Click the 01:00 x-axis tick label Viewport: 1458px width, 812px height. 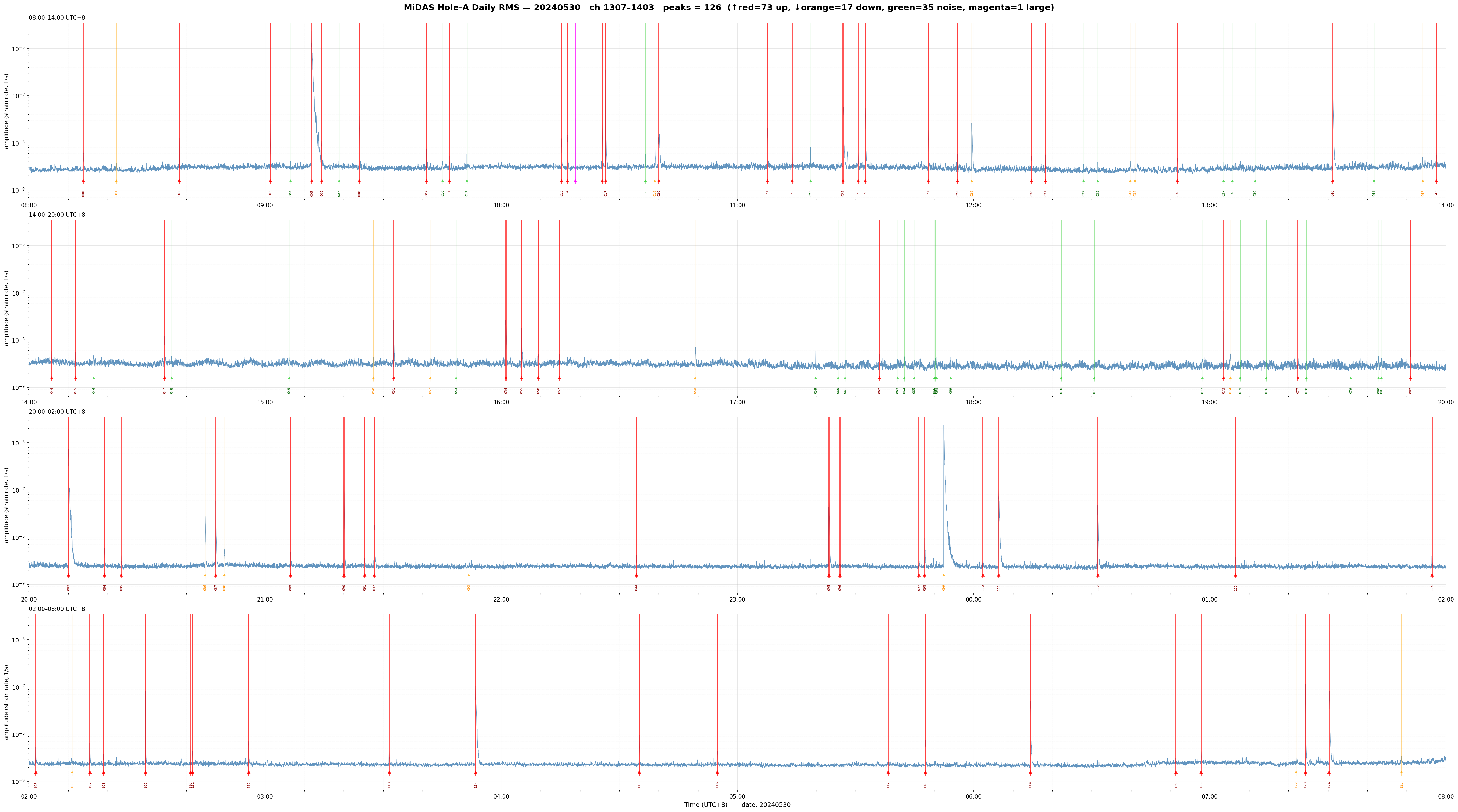pos(1210,600)
